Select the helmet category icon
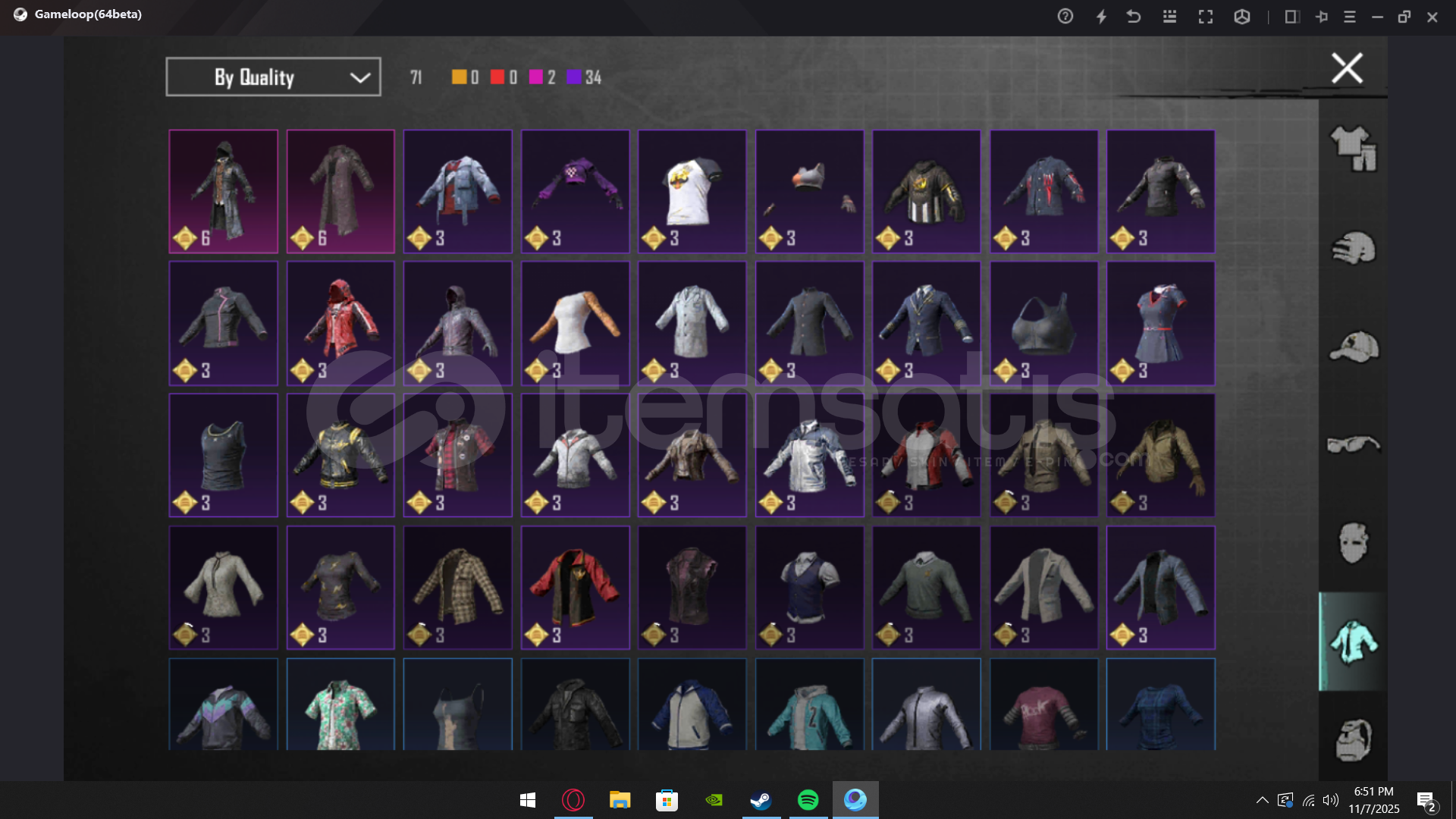 coord(1354,247)
